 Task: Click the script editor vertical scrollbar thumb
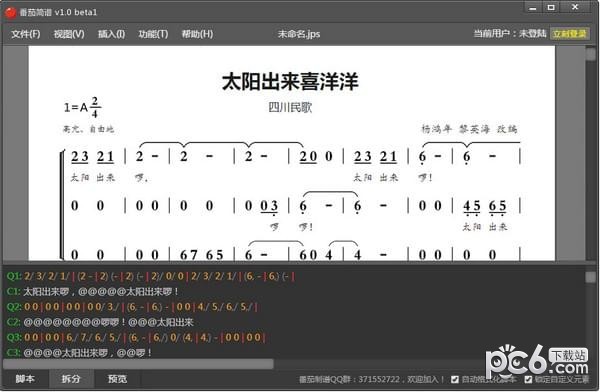(x=591, y=277)
